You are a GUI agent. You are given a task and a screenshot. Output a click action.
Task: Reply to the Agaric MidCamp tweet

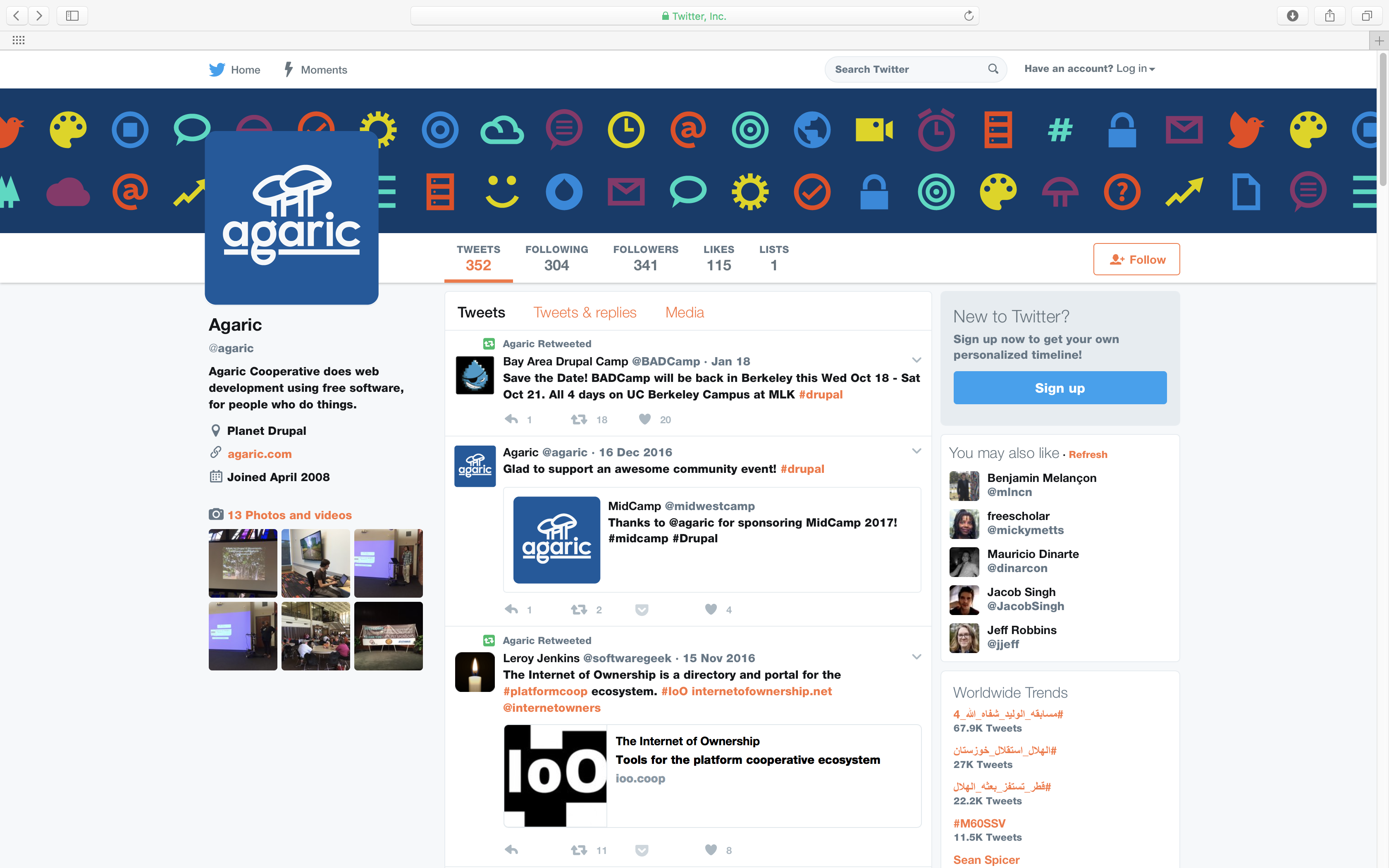tap(511, 610)
